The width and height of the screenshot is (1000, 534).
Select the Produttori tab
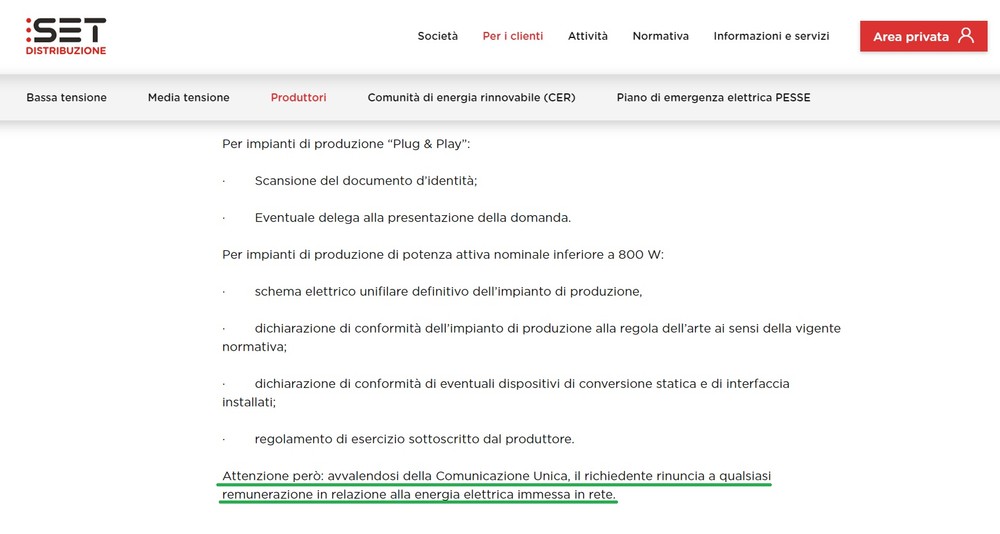click(x=298, y=98)
